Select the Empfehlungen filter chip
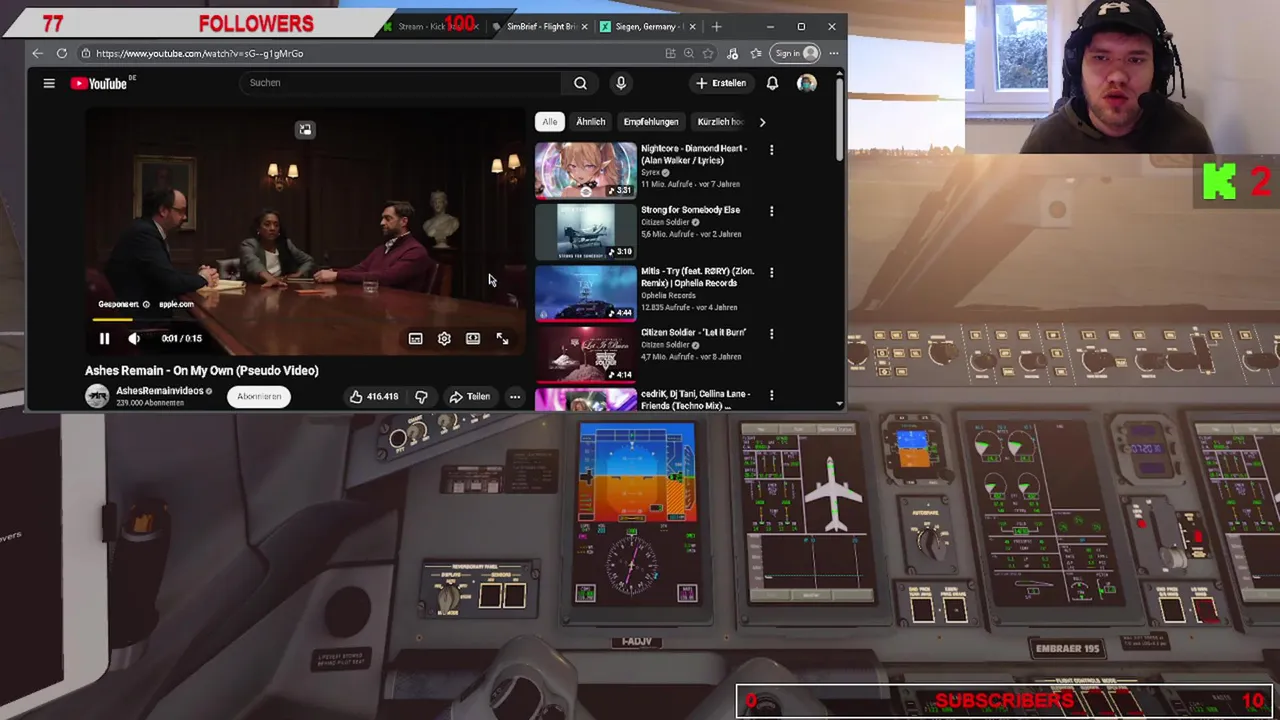This screenshot has height=720, width=1280. pyautogui.click(x=651, y=122)
